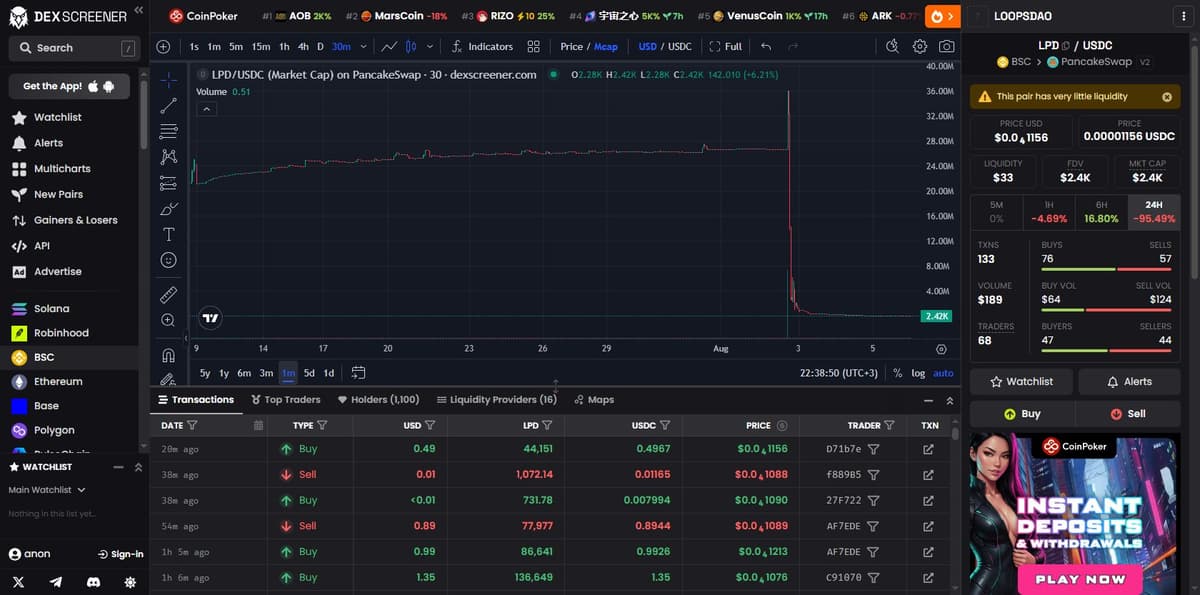Open the Discord link
This screenshot has width=1200, height=595.
tap(93, 581)
